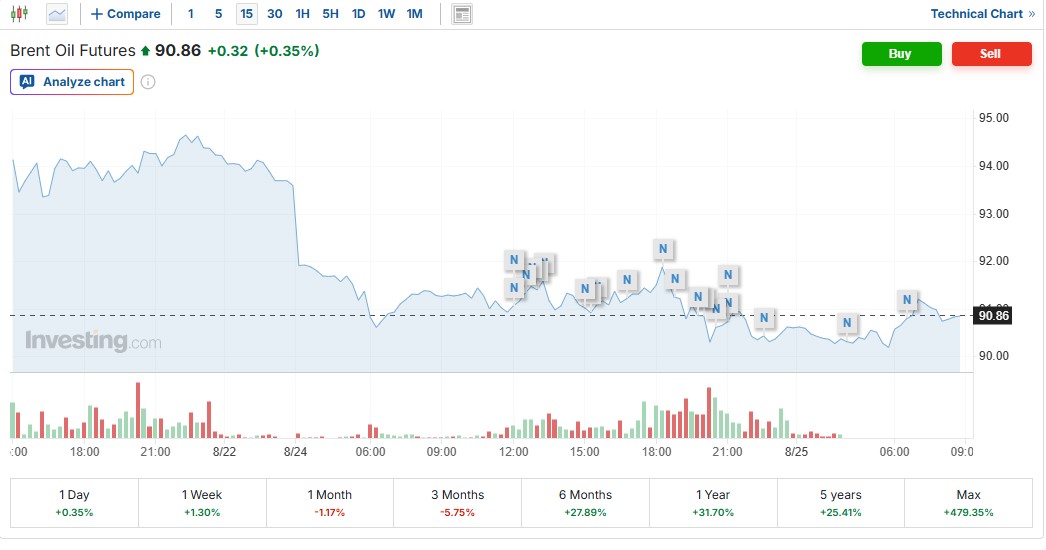Switch to the 1H interval
The height and width of the screenshot is (550, 1046).
tap(302, 14)
